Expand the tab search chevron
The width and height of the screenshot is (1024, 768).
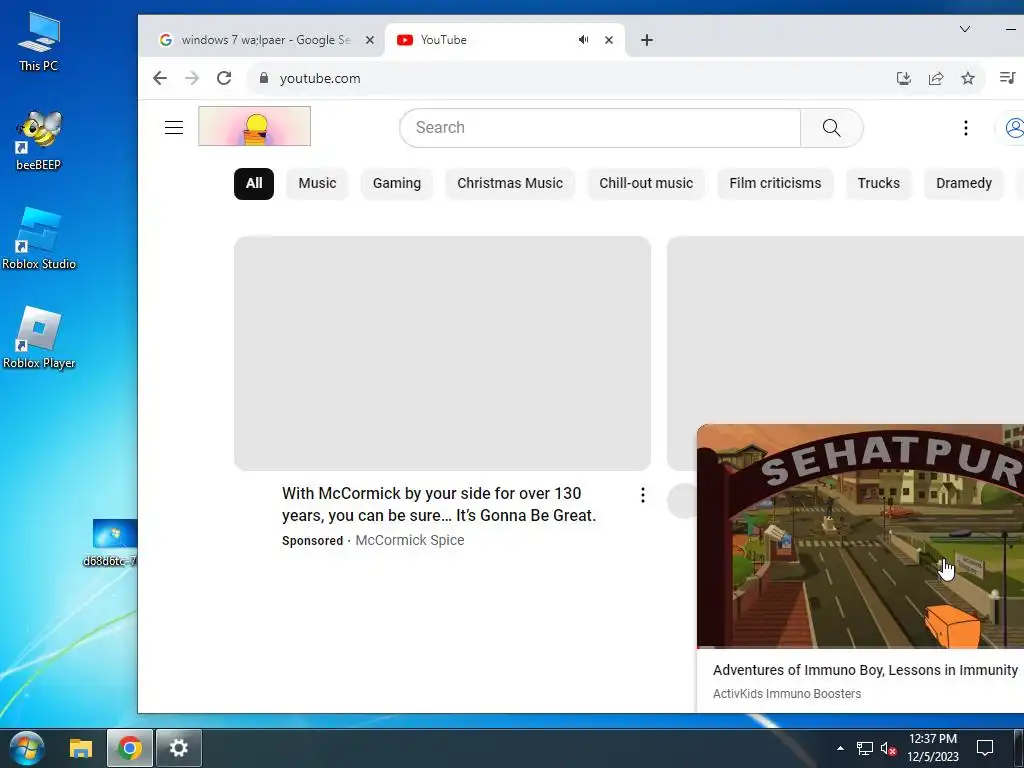(x=965, y=29)
